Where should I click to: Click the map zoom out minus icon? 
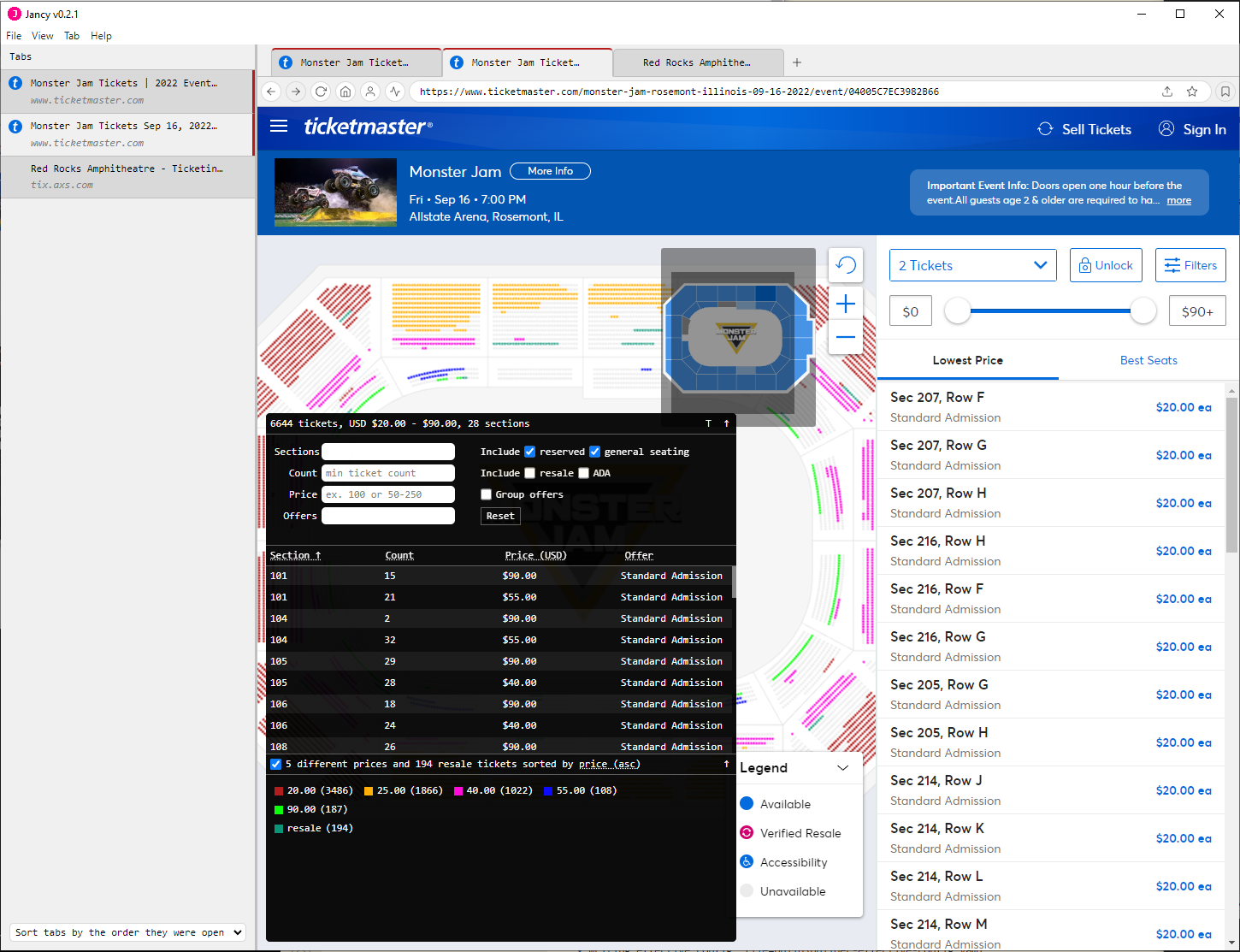pos(846,337)
